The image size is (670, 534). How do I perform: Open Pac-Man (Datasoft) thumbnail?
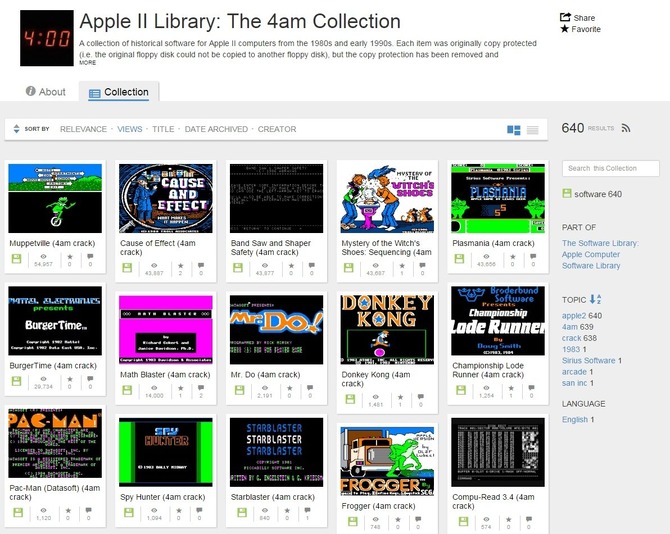[55, 443]
